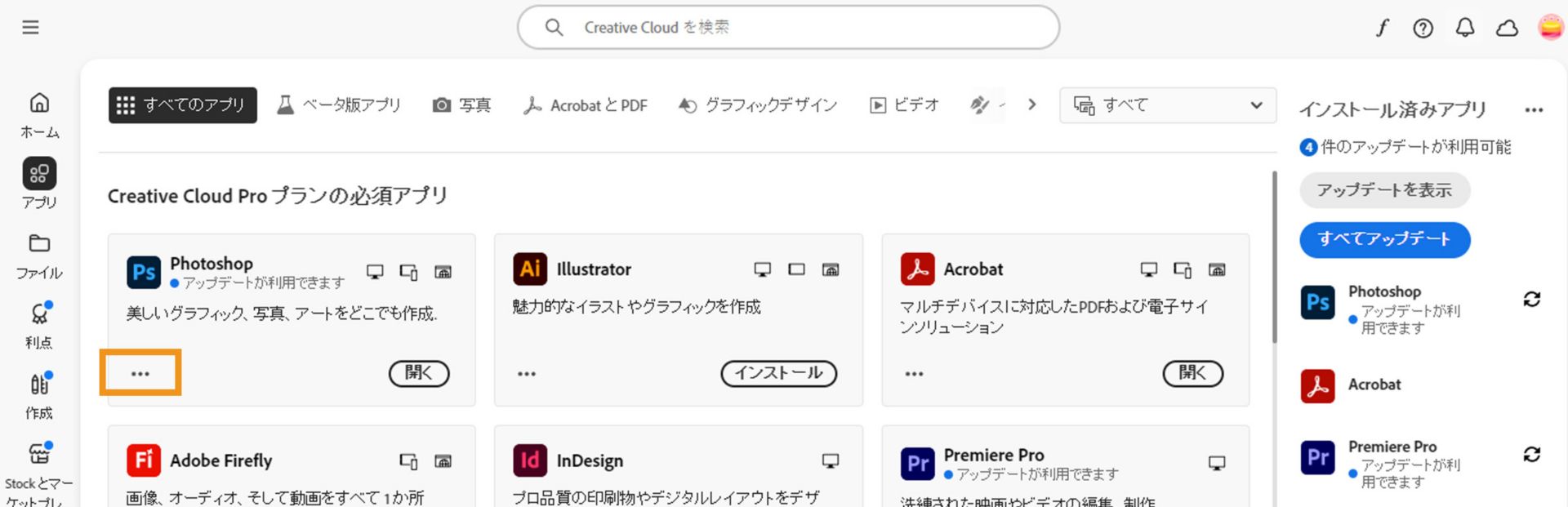Switch to the 写真 tab
The width and height of the screenshot is (1568, 507).
point(461,105)
